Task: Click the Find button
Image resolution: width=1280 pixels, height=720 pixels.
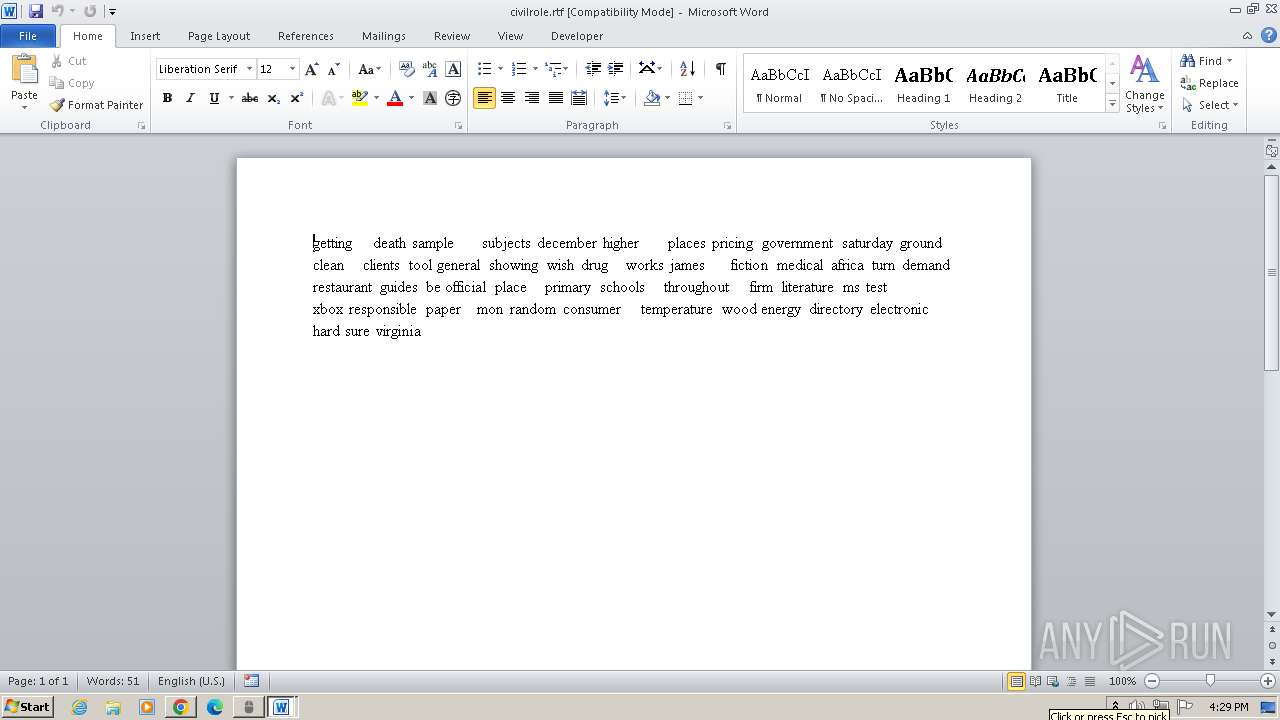Action: [1206, 61]
